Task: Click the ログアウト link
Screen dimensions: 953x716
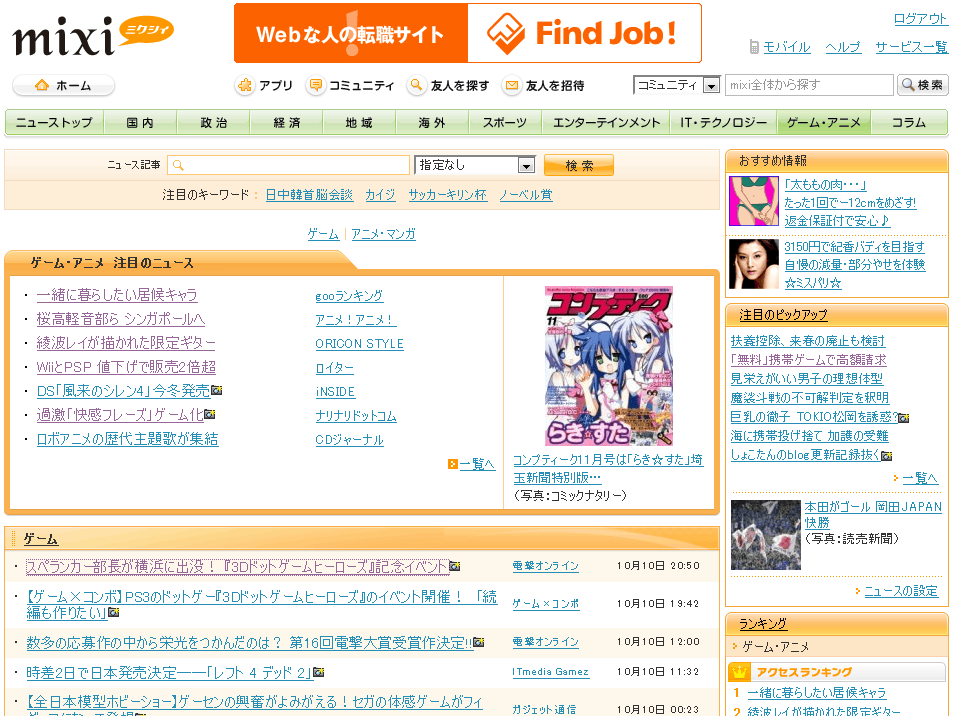Action: coord(920,19)
